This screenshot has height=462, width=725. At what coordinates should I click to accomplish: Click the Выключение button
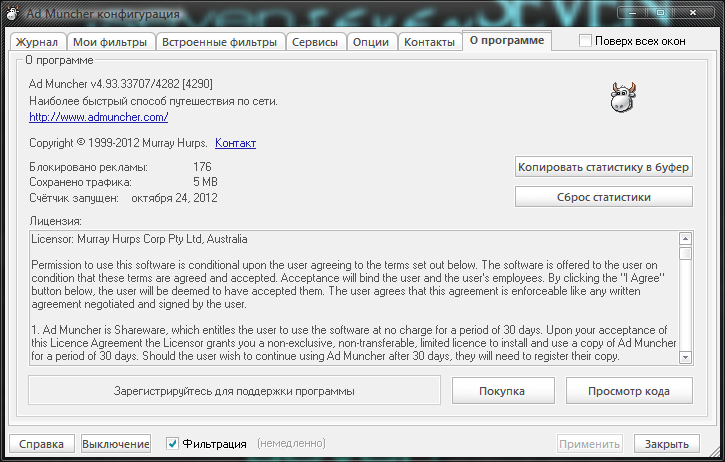(116, 444)
